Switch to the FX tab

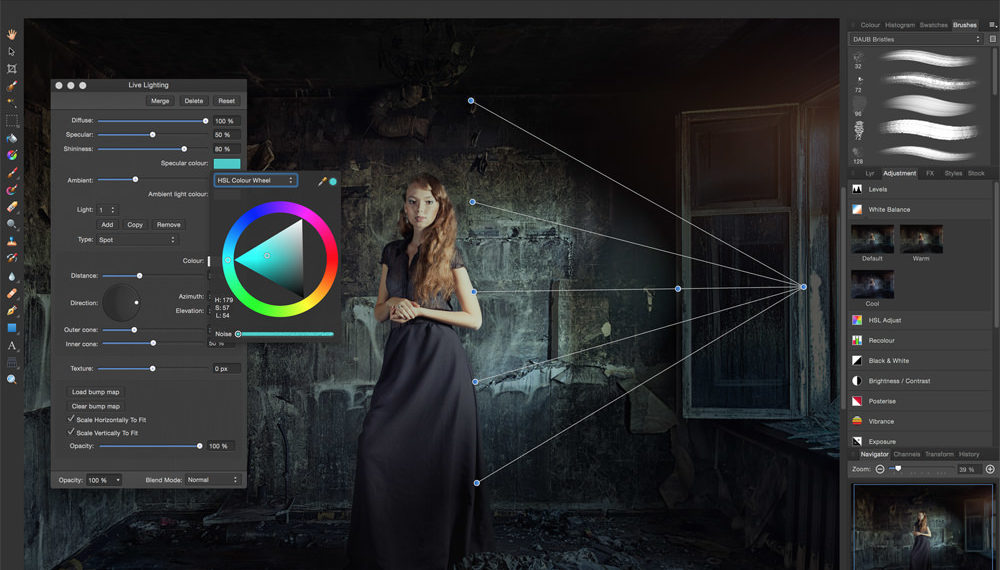[x=930, y=173]
